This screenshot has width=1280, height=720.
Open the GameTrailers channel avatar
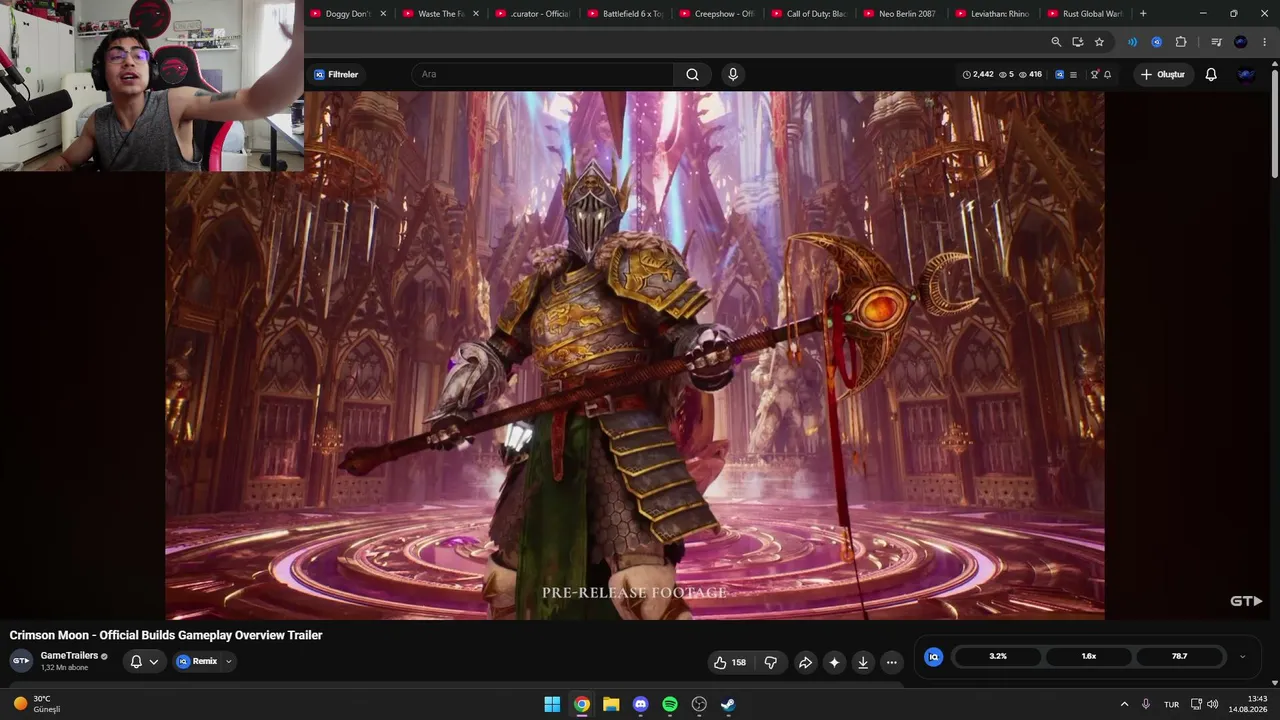point(21,661)
